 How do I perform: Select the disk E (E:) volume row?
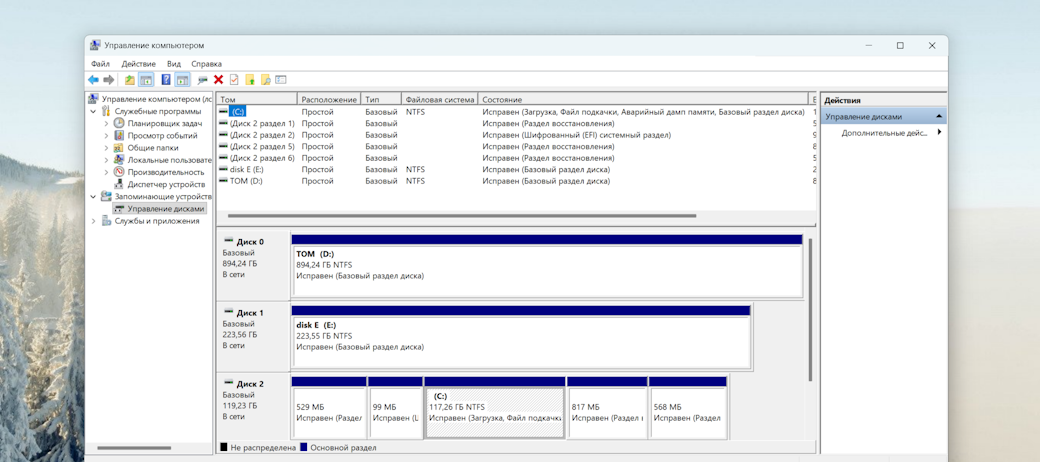click(x=516, y=169)
